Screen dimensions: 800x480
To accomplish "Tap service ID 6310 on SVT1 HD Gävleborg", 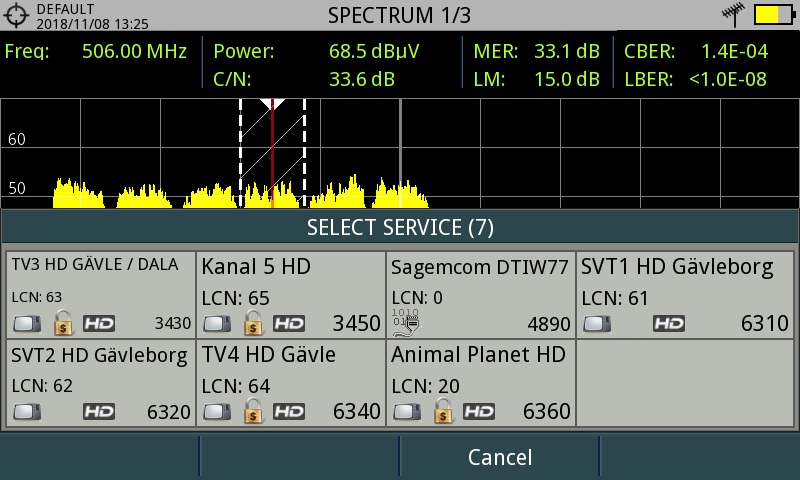I will 765,323.
